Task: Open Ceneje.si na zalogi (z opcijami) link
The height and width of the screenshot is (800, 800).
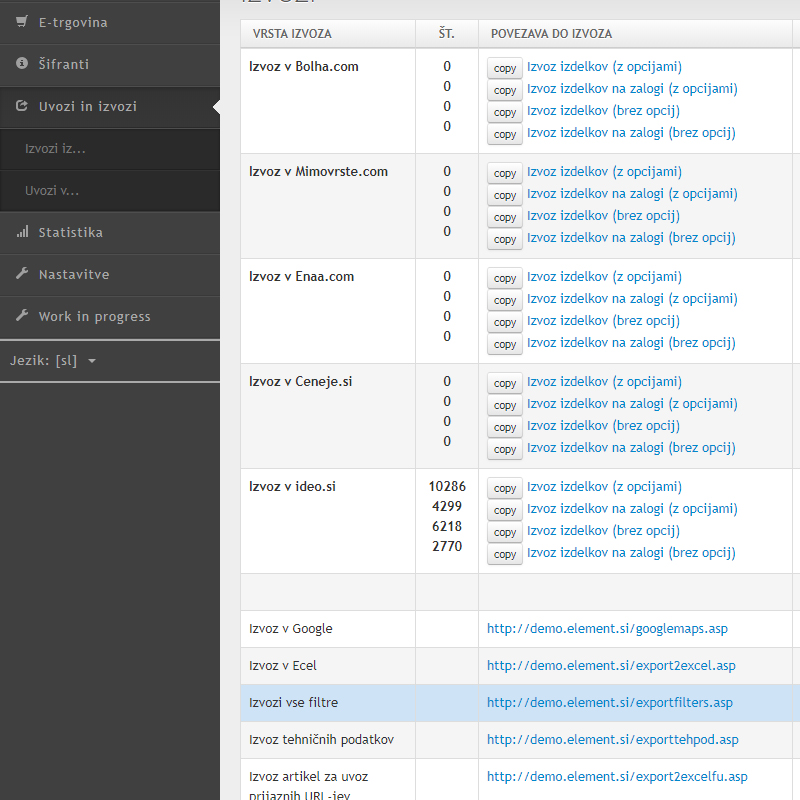Action: [632, 404]
